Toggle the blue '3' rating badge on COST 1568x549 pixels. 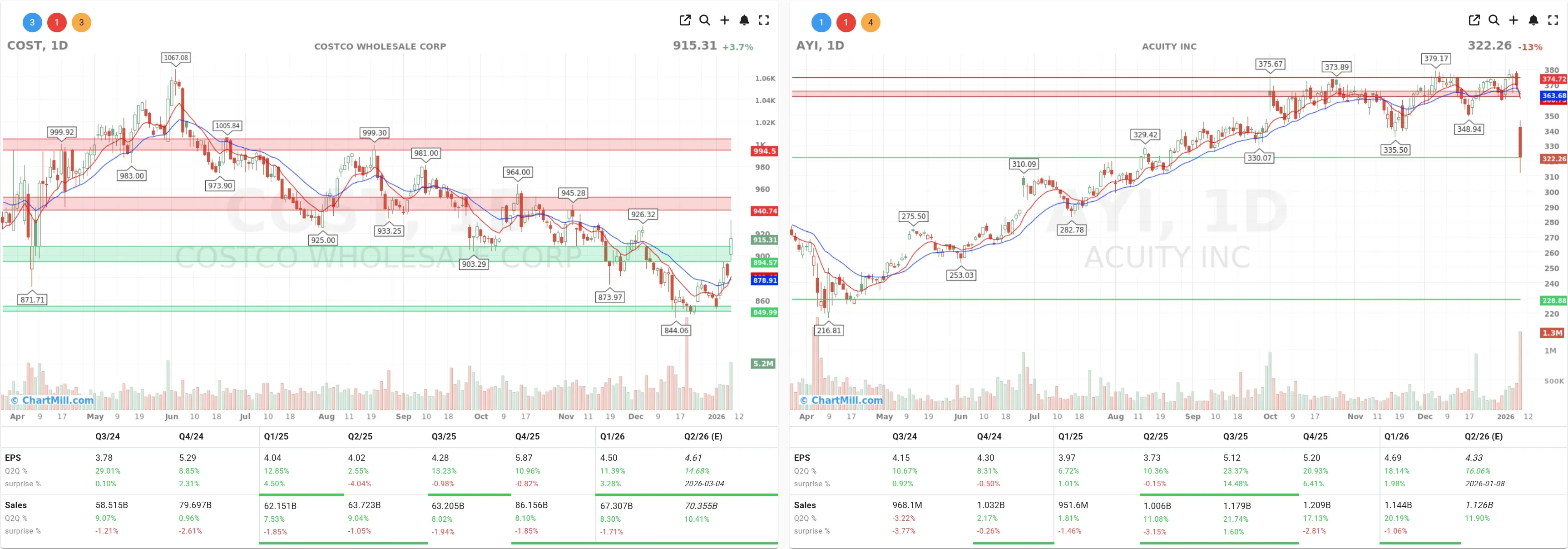(x=32, y=22)
